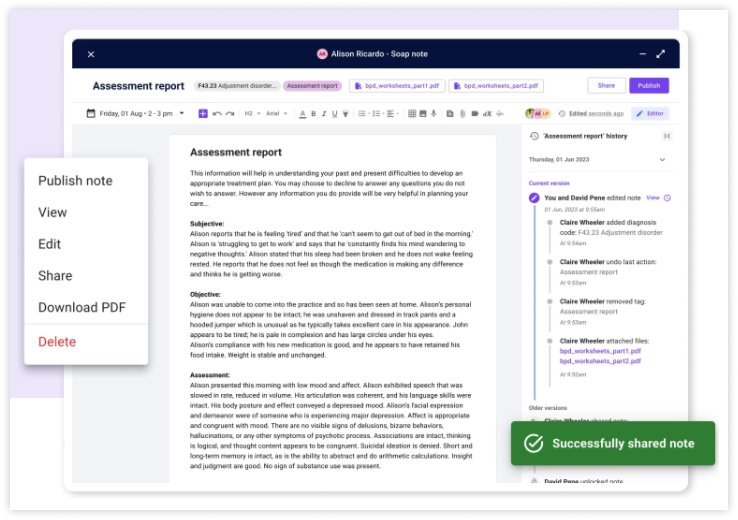The image size is (738, 520).
Task: Open the text alignment dropdown
Action: (x=393, y=113)
